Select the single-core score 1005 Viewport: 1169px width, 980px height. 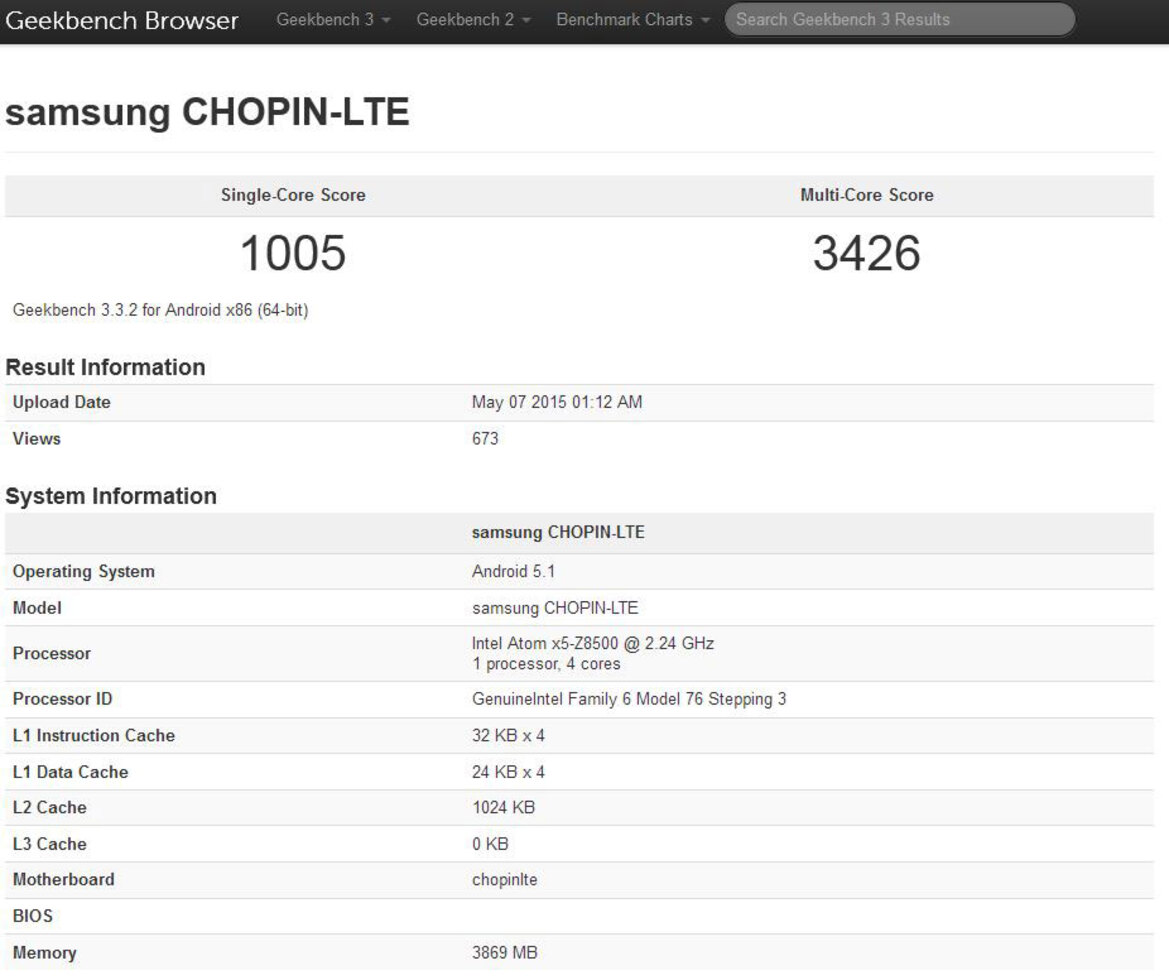click(293, 253)
